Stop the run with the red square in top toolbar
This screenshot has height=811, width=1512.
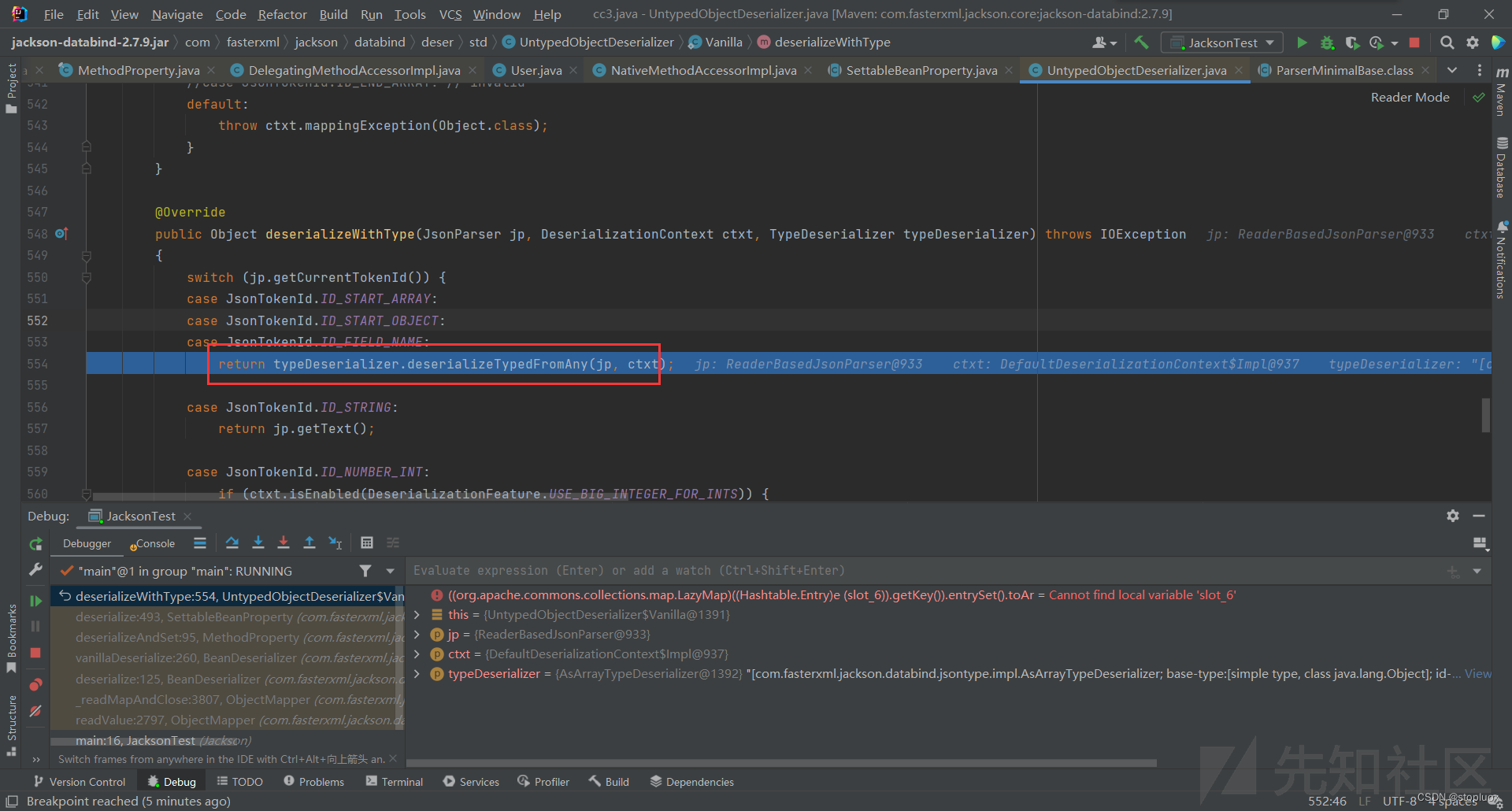point(1414,43)
